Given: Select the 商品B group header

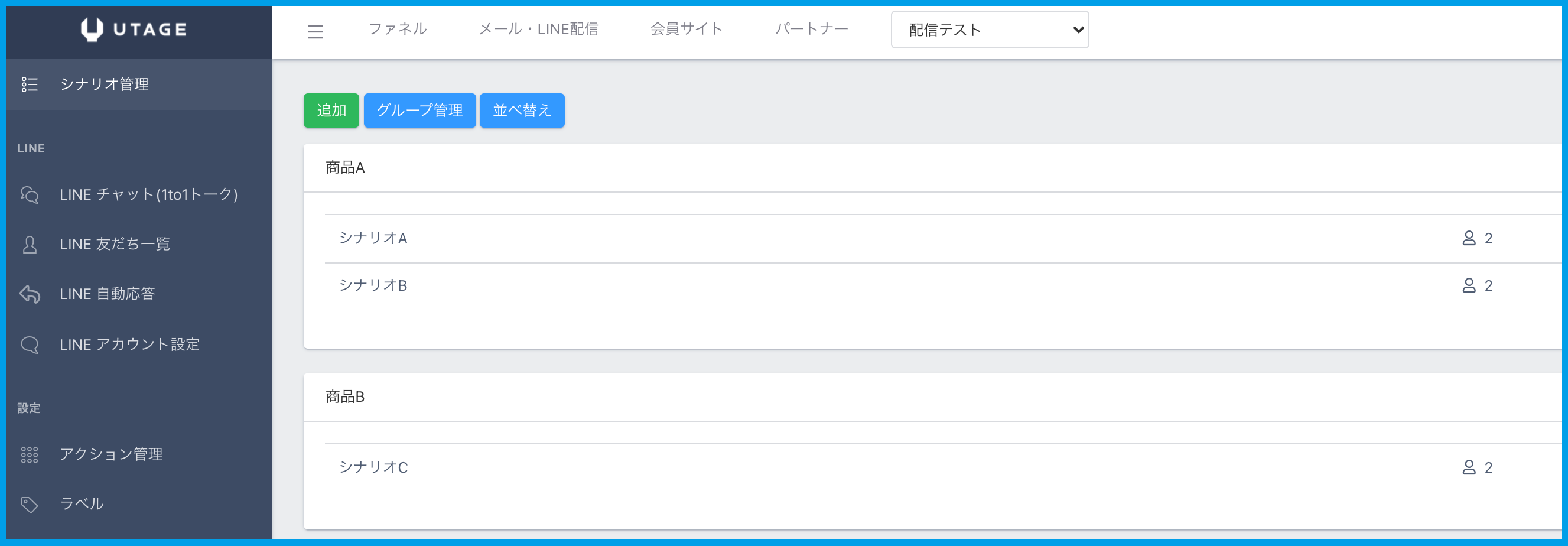Looking at the screenshot, I should pyautogui.click(x=344, y=397).
